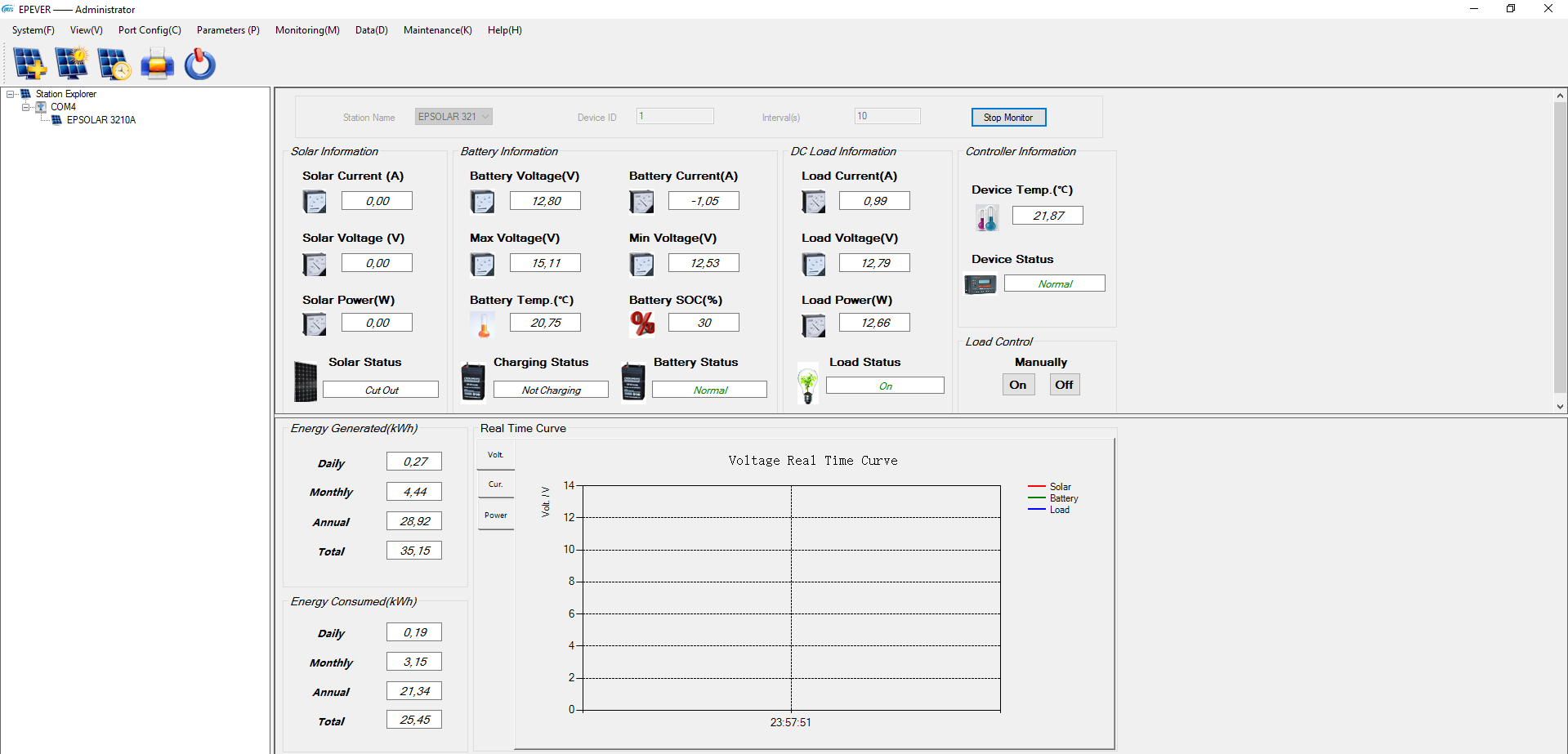Click the light bulb Load Status icon
Viewport: 1568px width, 754px height.
[808, 385]
